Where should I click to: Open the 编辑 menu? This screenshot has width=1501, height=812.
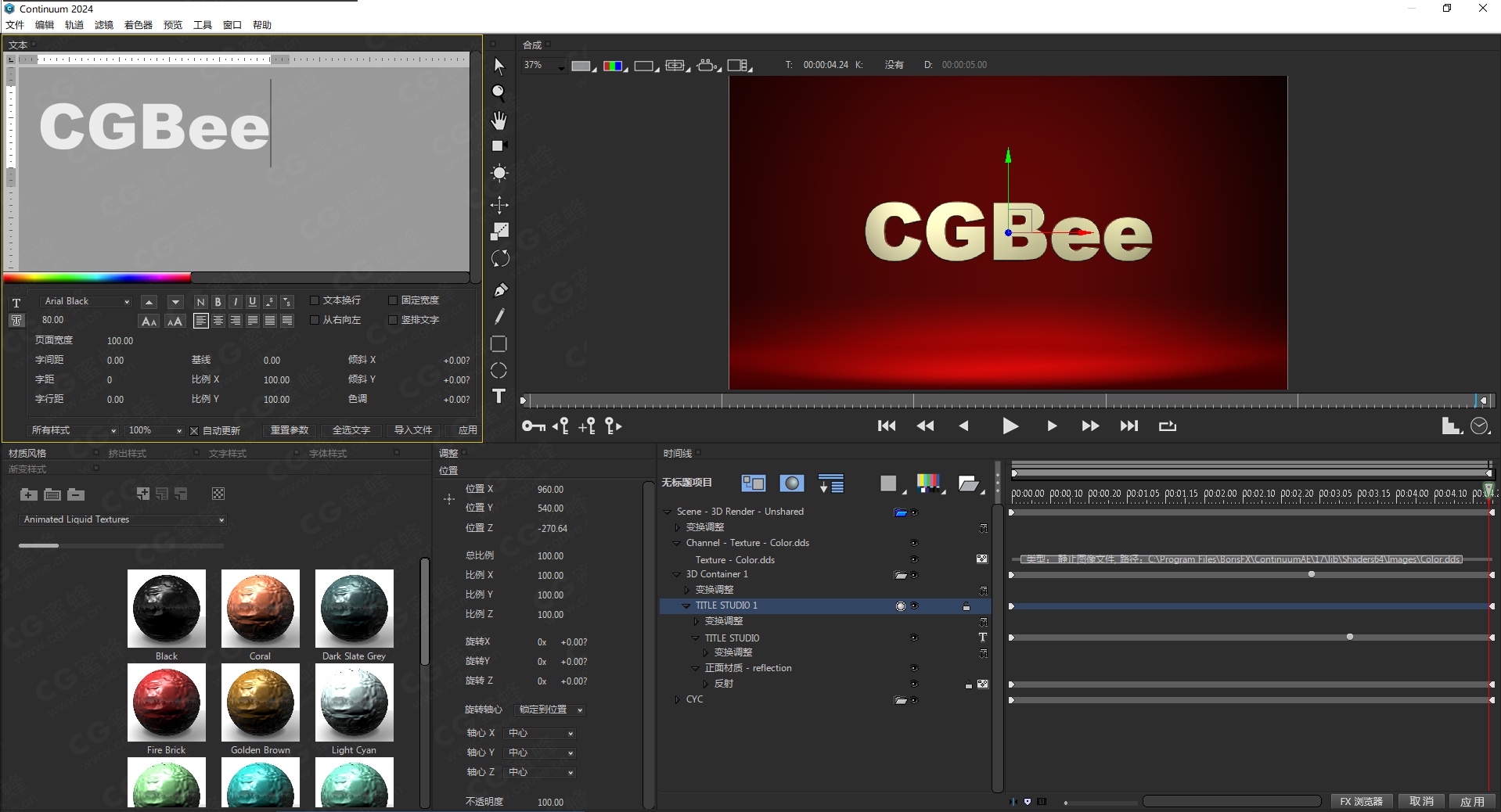[x=45, y=25]
